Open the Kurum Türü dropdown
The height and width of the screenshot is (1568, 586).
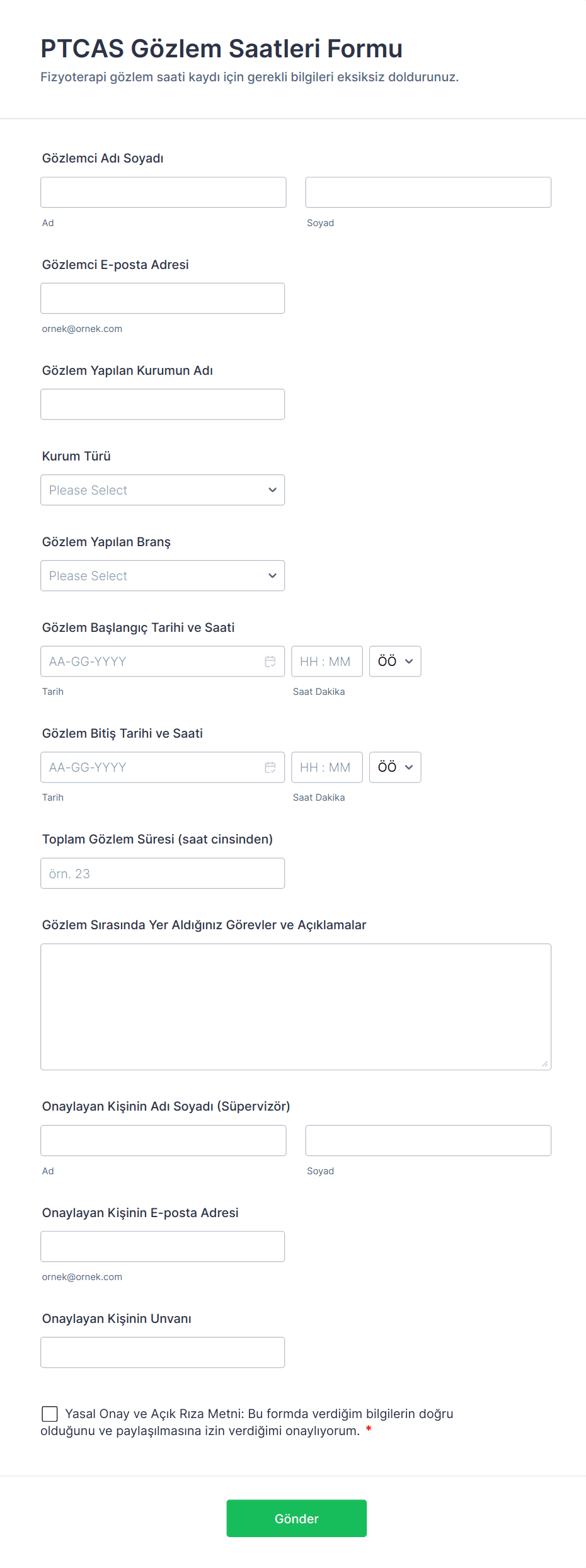point(163,490)
